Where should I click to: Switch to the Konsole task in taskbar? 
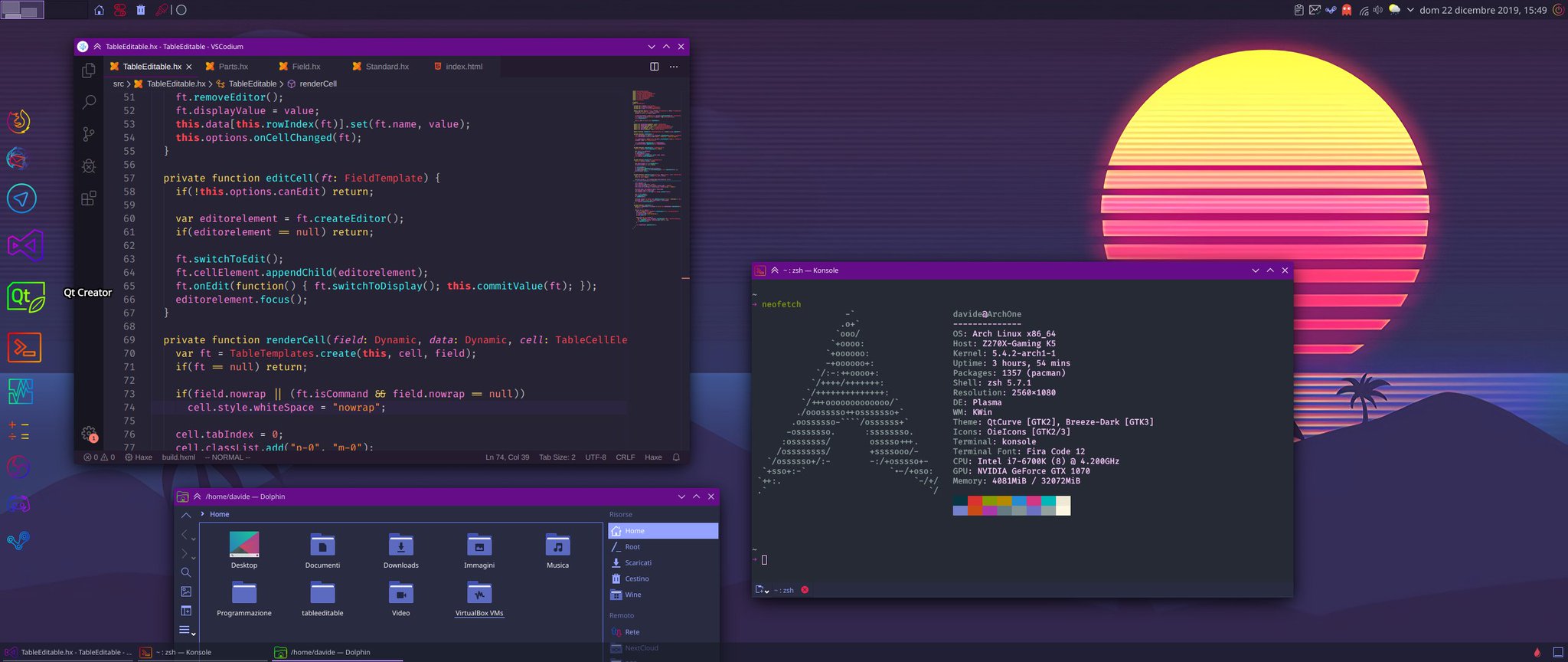pyautogui.click(x=204, y=652)
